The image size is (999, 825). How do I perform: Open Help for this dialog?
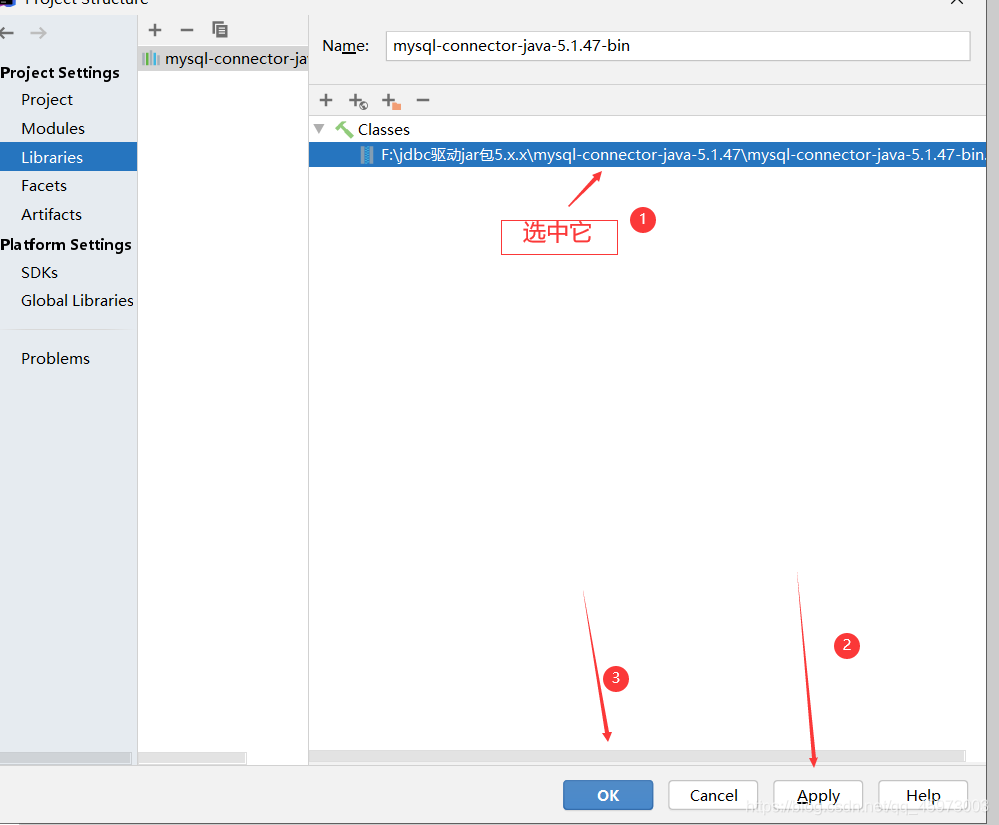pyautogui.click(x=923, y=795)
